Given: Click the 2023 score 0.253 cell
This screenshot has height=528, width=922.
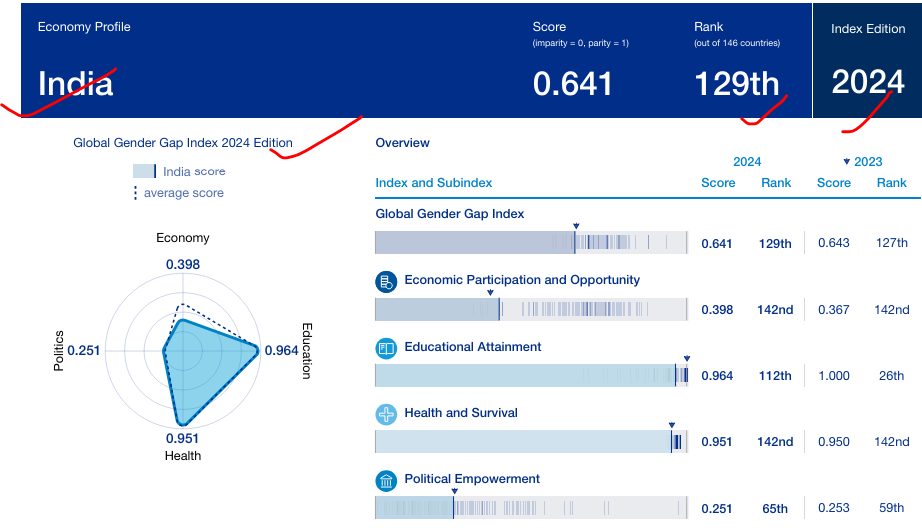Looking at the screenshot, I should pyautogui.click(x=834, y=508).
